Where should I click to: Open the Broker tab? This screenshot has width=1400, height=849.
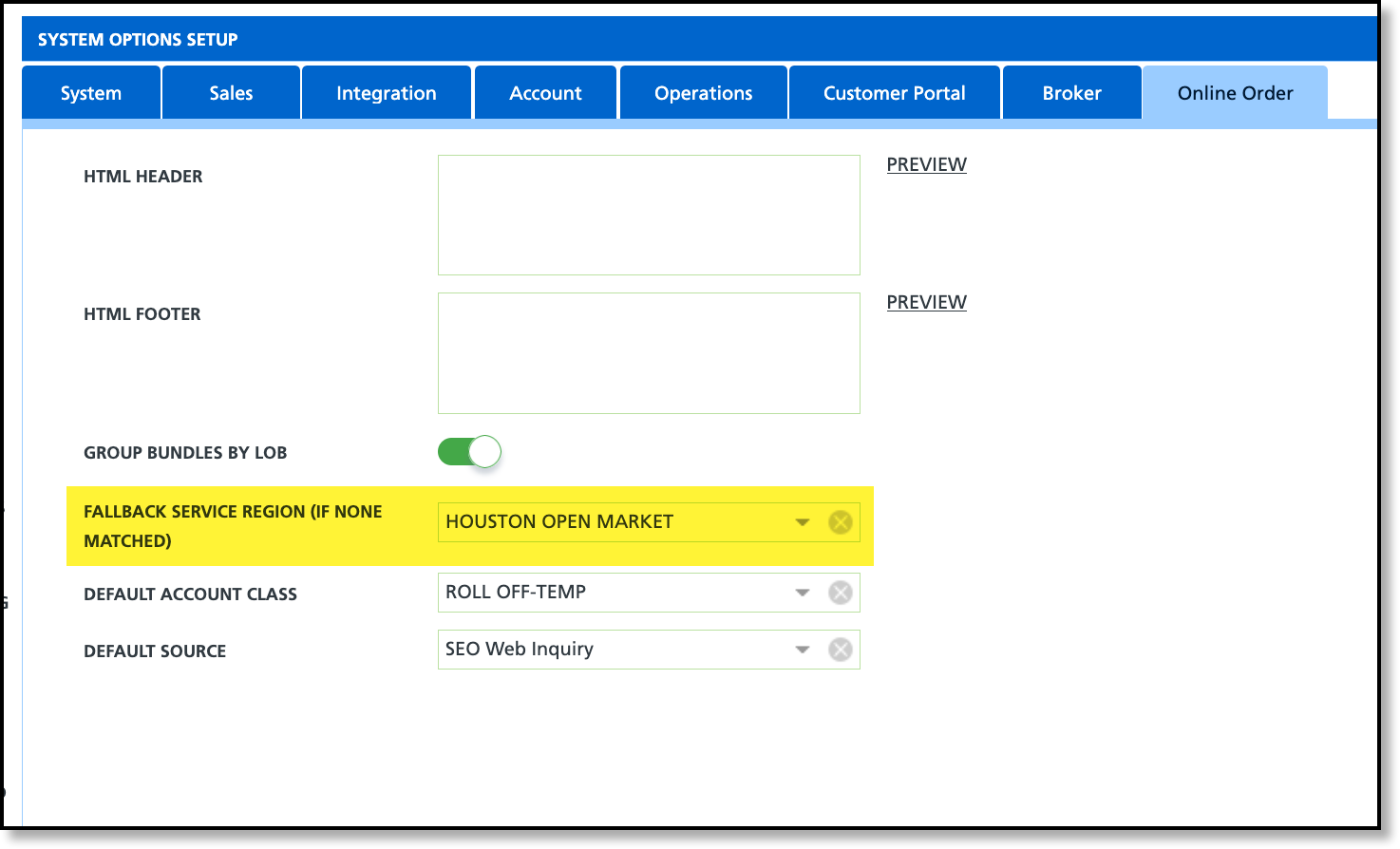[x=1072, y=93]
